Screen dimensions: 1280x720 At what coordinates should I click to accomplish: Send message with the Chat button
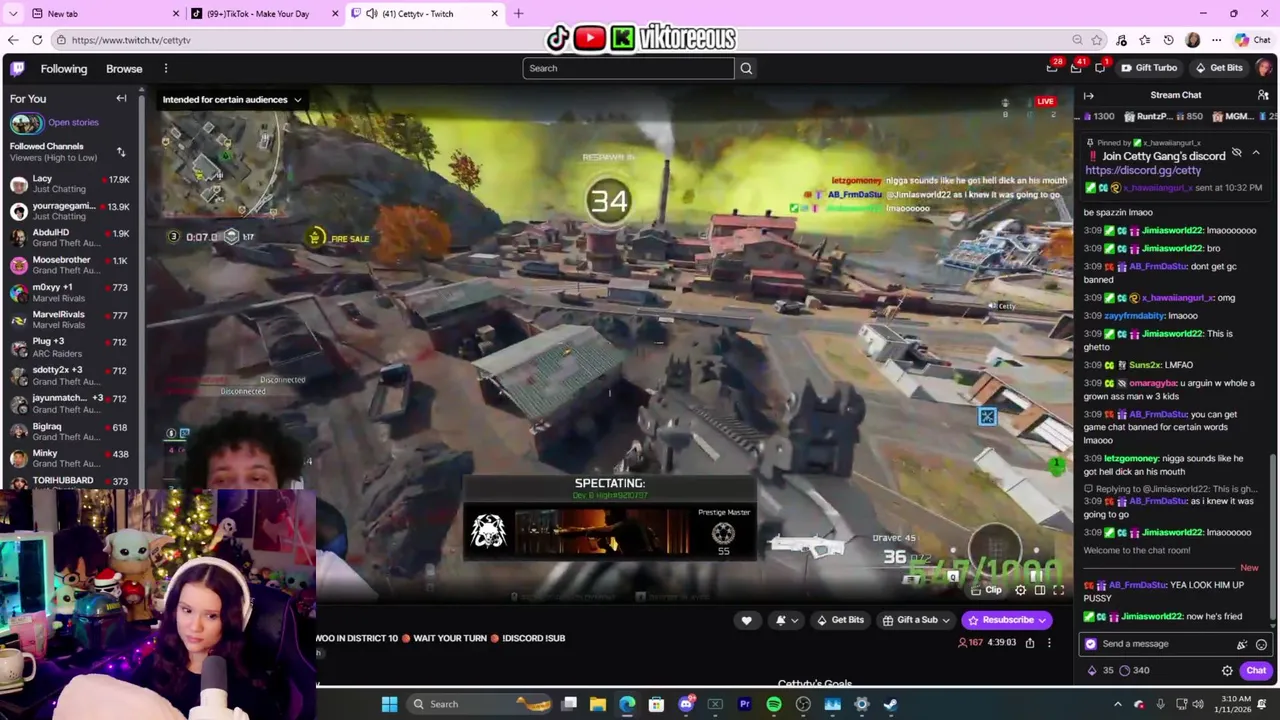1256,671
